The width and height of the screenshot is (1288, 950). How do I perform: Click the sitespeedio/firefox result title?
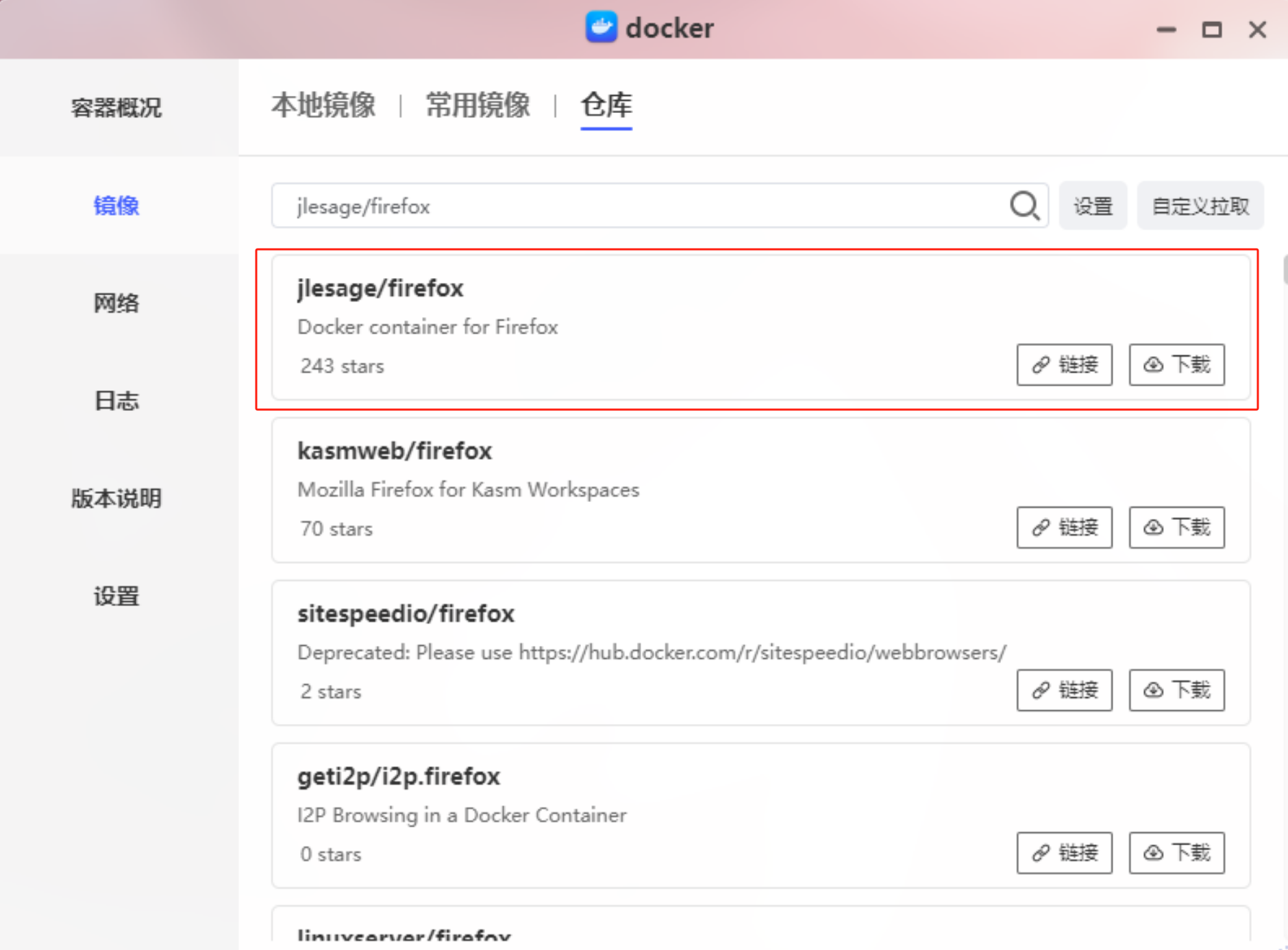click(x=406, y=614)
